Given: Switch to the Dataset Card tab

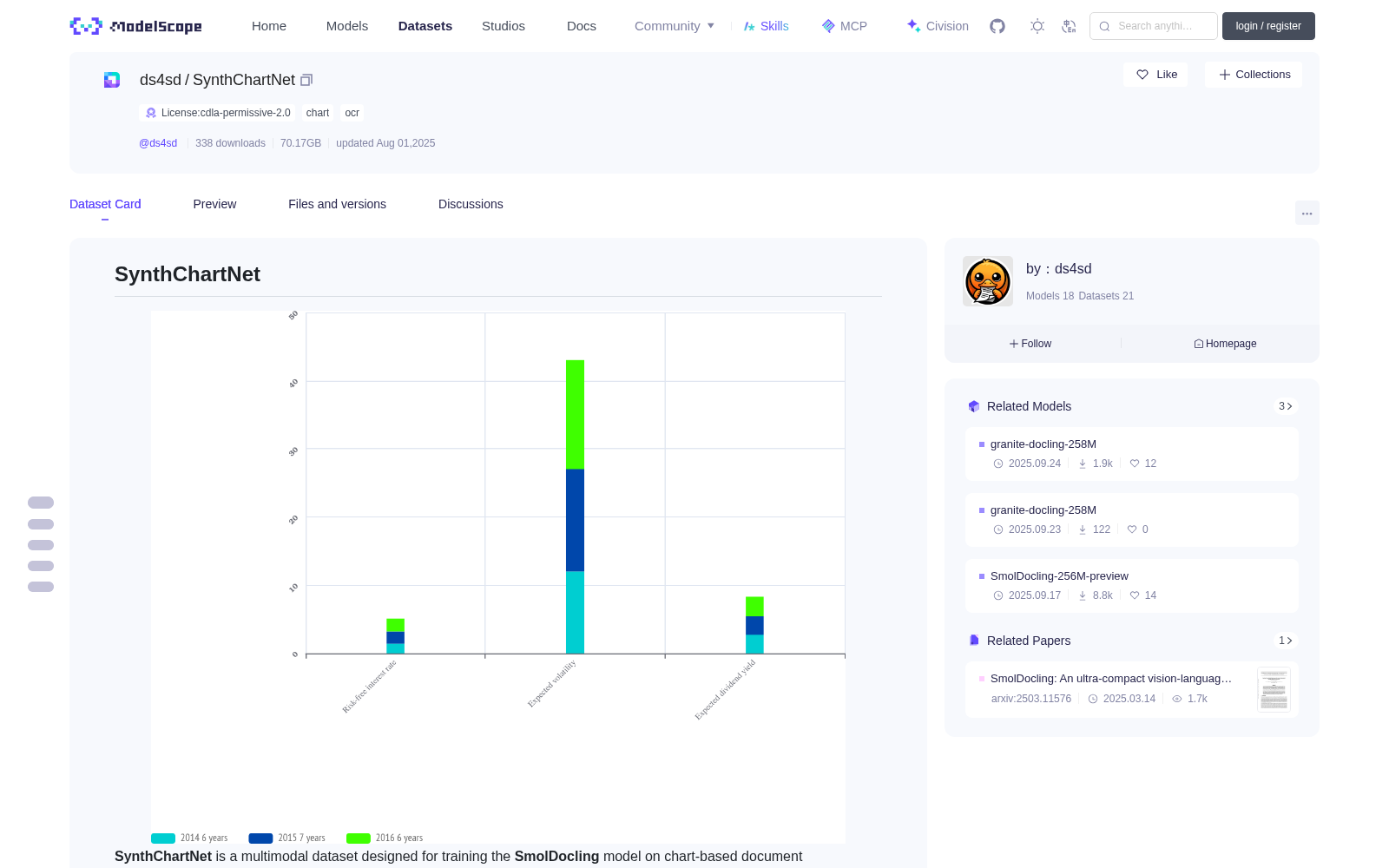Looking at the screenshot, I should tap(105, 204).
